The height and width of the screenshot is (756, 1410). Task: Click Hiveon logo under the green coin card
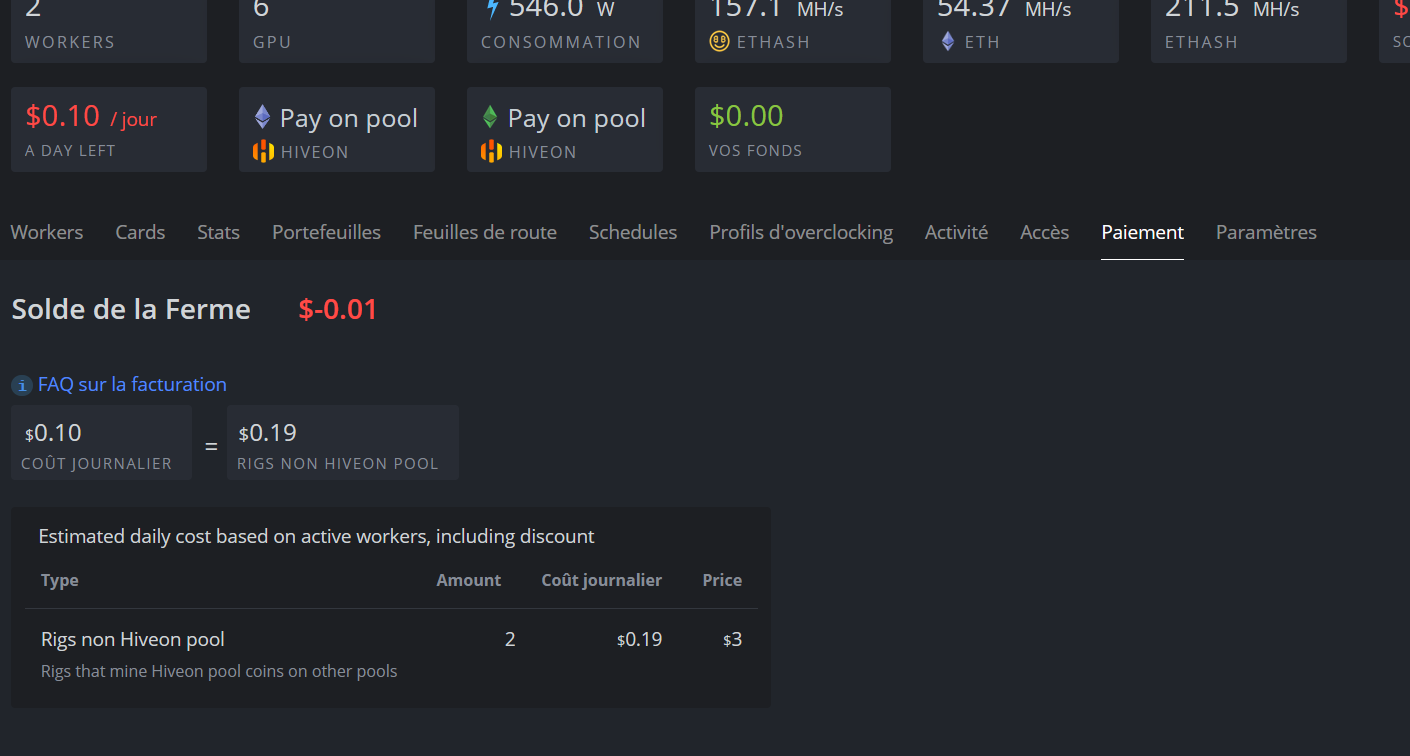[x=491, y=152]
